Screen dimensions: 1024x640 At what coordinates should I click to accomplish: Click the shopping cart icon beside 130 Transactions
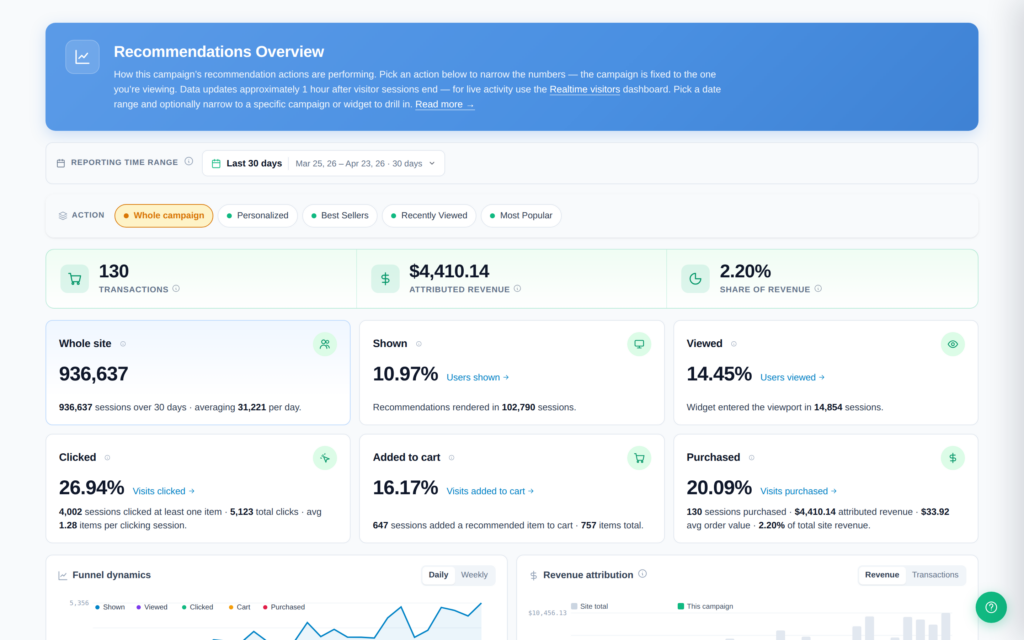(x=74, y=279)
